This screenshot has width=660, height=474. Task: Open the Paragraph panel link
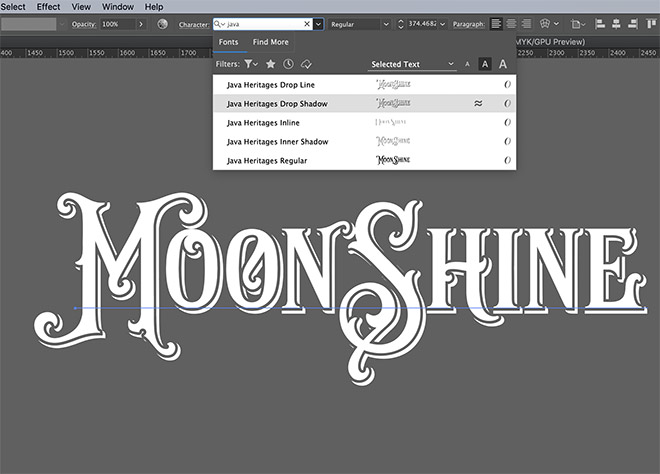pyautogui.click(x=467, y=23)
